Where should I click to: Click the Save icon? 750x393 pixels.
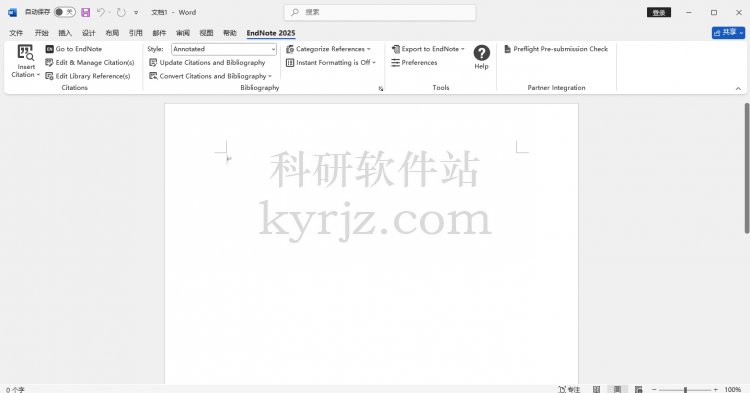[86, 12]
